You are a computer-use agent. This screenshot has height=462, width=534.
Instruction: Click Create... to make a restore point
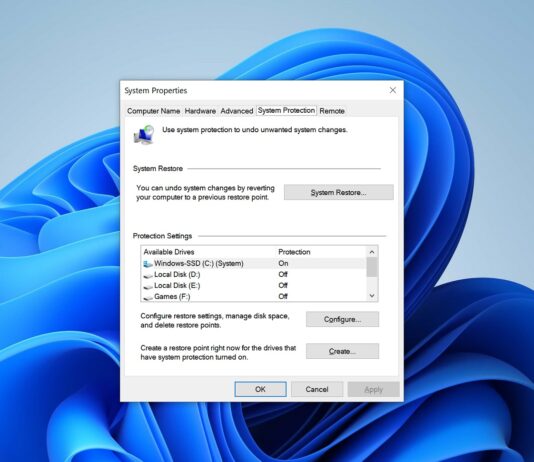coord(342,351)
